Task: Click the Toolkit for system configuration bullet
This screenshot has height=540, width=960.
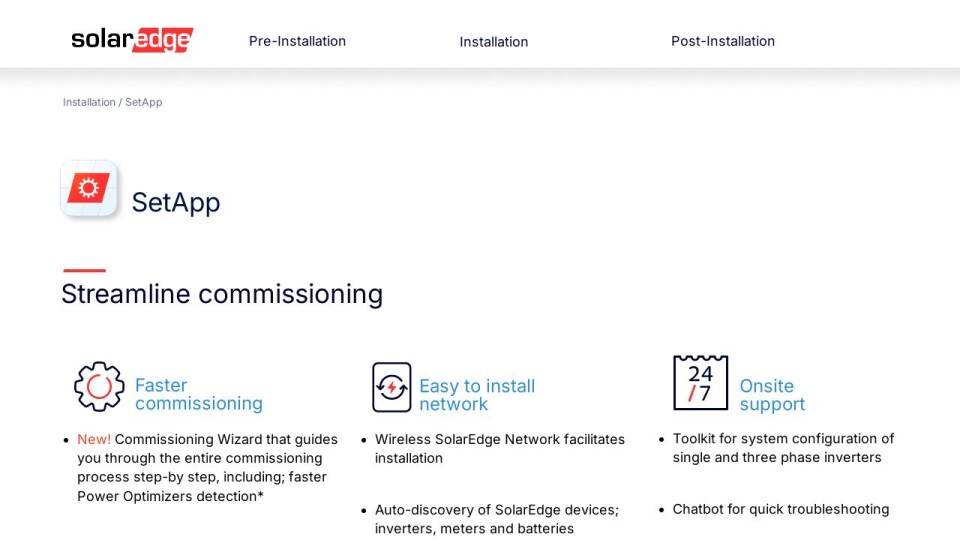Action: [x=783, y=448]
